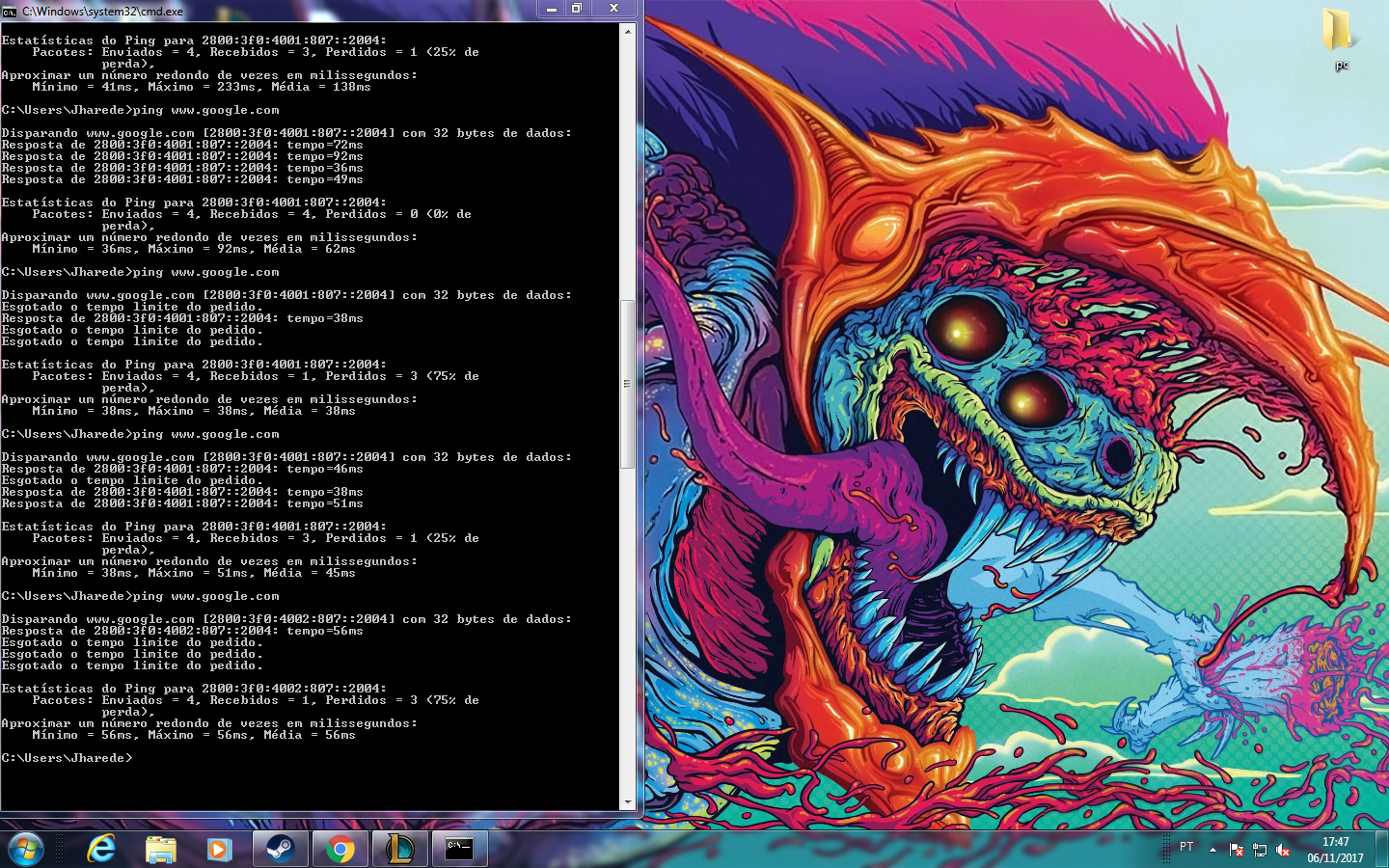
Task: Minimize the cmd.exe window
Action: [x=552, y=9]
